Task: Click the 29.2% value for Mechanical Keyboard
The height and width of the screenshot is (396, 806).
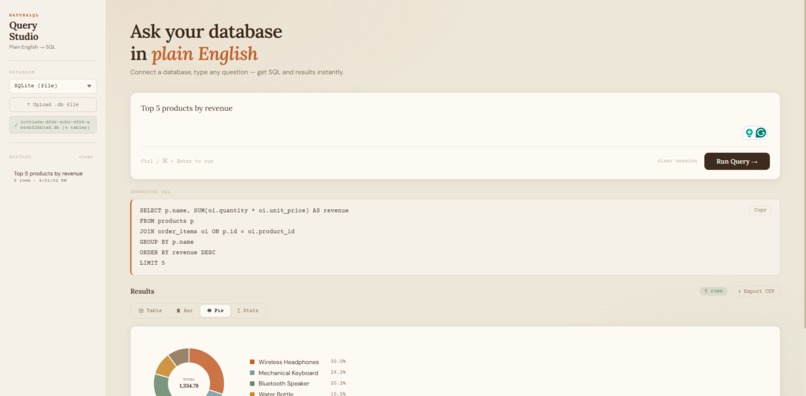Action: (x=338, y=372)
